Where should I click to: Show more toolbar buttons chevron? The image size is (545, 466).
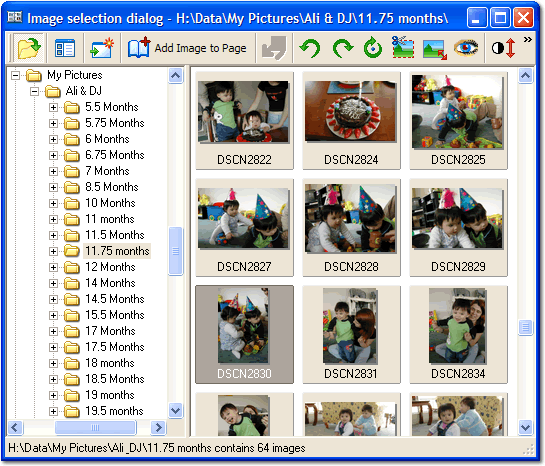coord(528,40)
